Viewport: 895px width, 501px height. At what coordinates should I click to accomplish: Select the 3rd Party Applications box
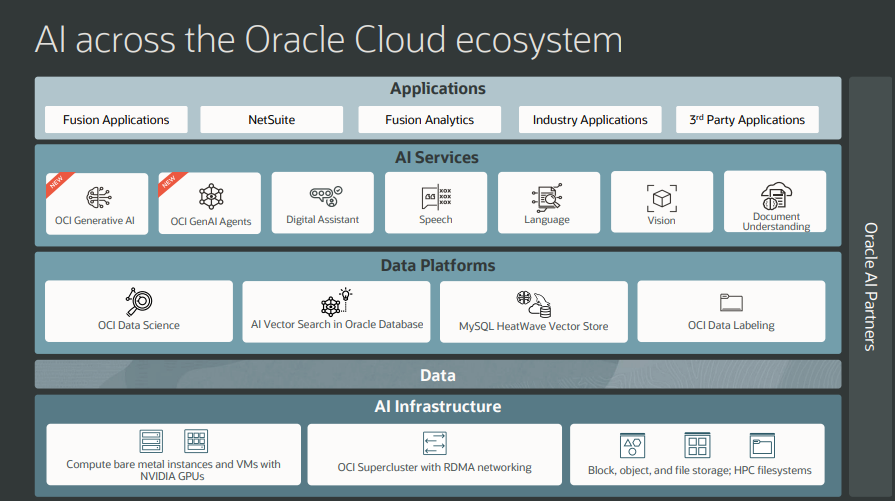point(747,120)
